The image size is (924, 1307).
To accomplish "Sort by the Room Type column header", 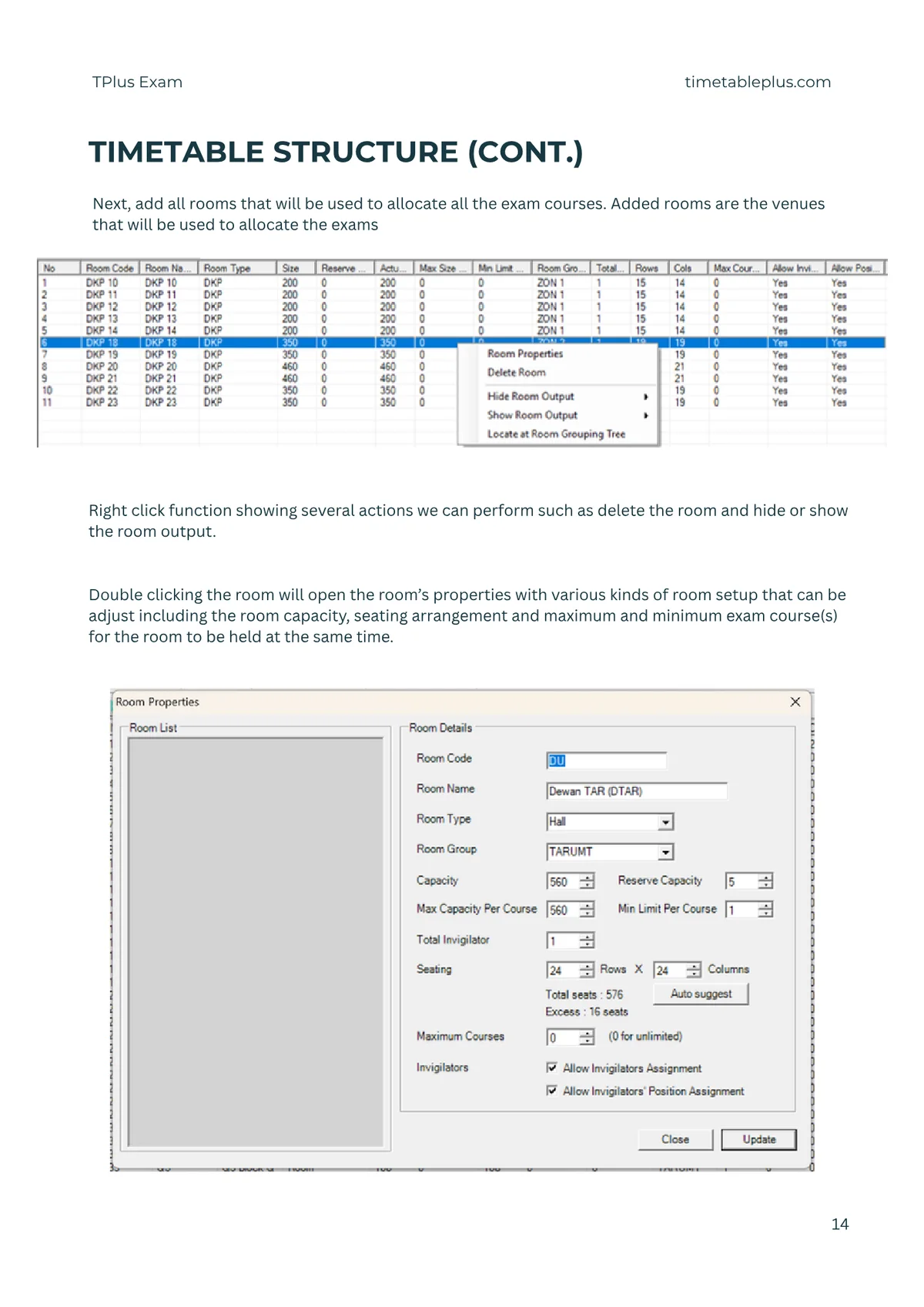I will [237, 268].
